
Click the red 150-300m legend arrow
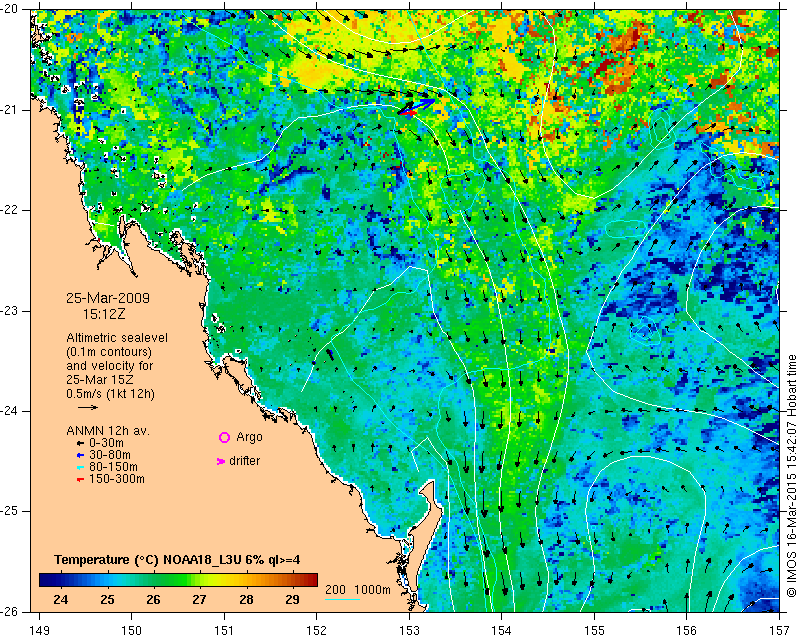[80, 480]
